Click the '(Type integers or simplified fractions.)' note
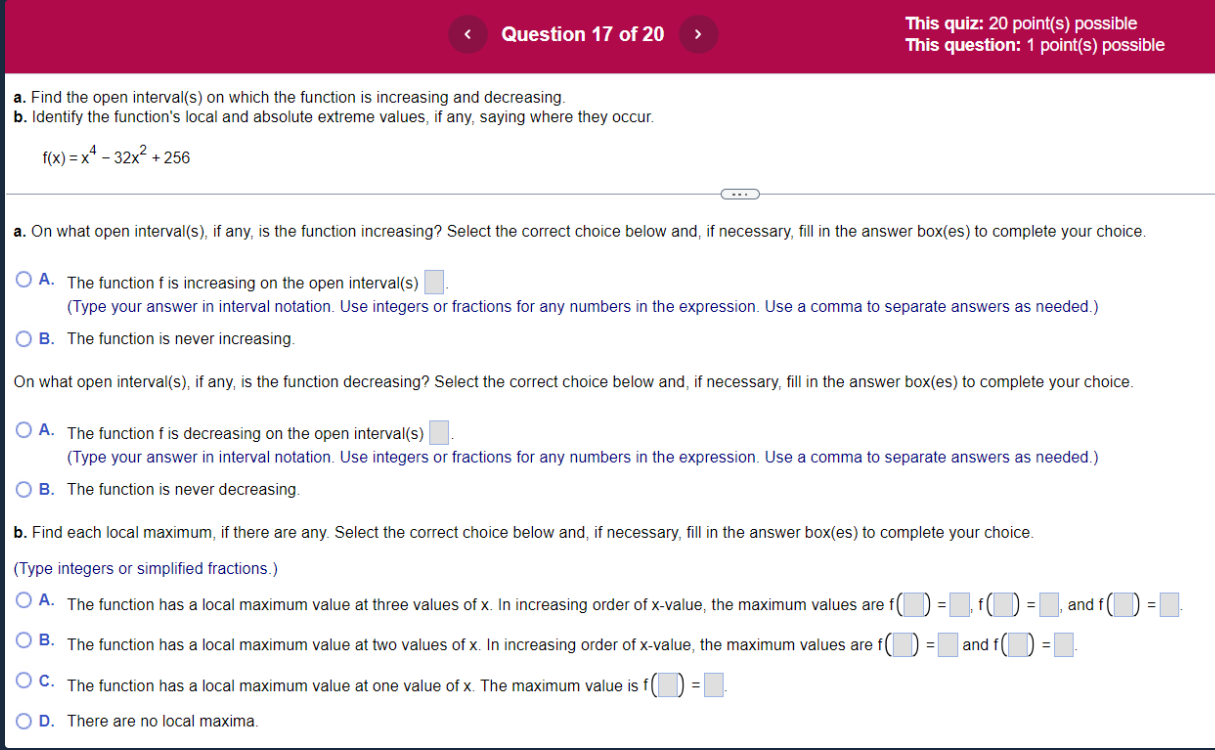1215x750 pixels. click(145, 568)
